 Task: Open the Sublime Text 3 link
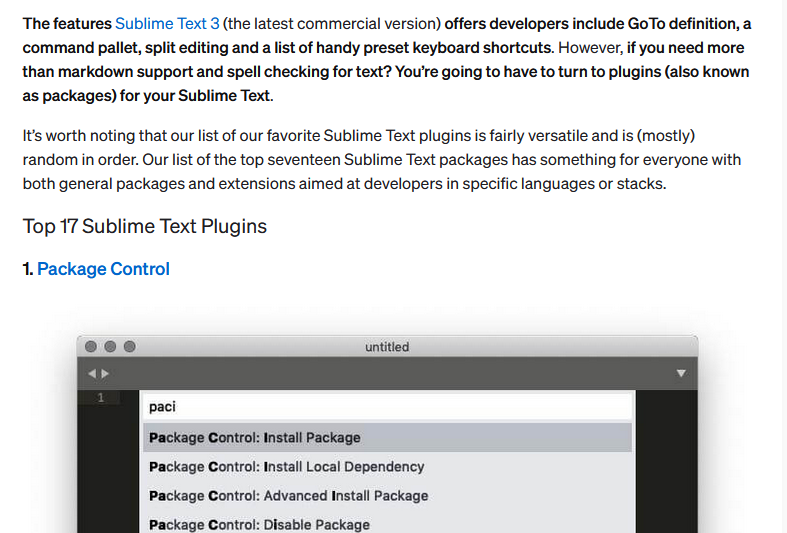167,22
